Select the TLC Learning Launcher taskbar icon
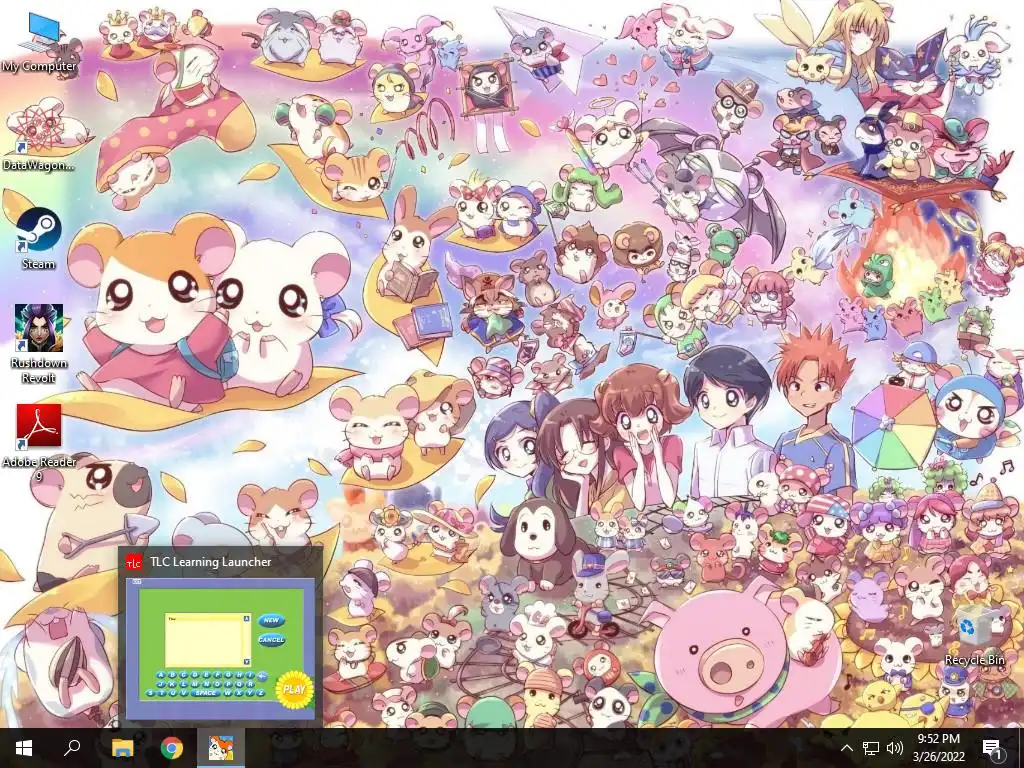This screenshot has width=1024, height=768. coord(221,748)
